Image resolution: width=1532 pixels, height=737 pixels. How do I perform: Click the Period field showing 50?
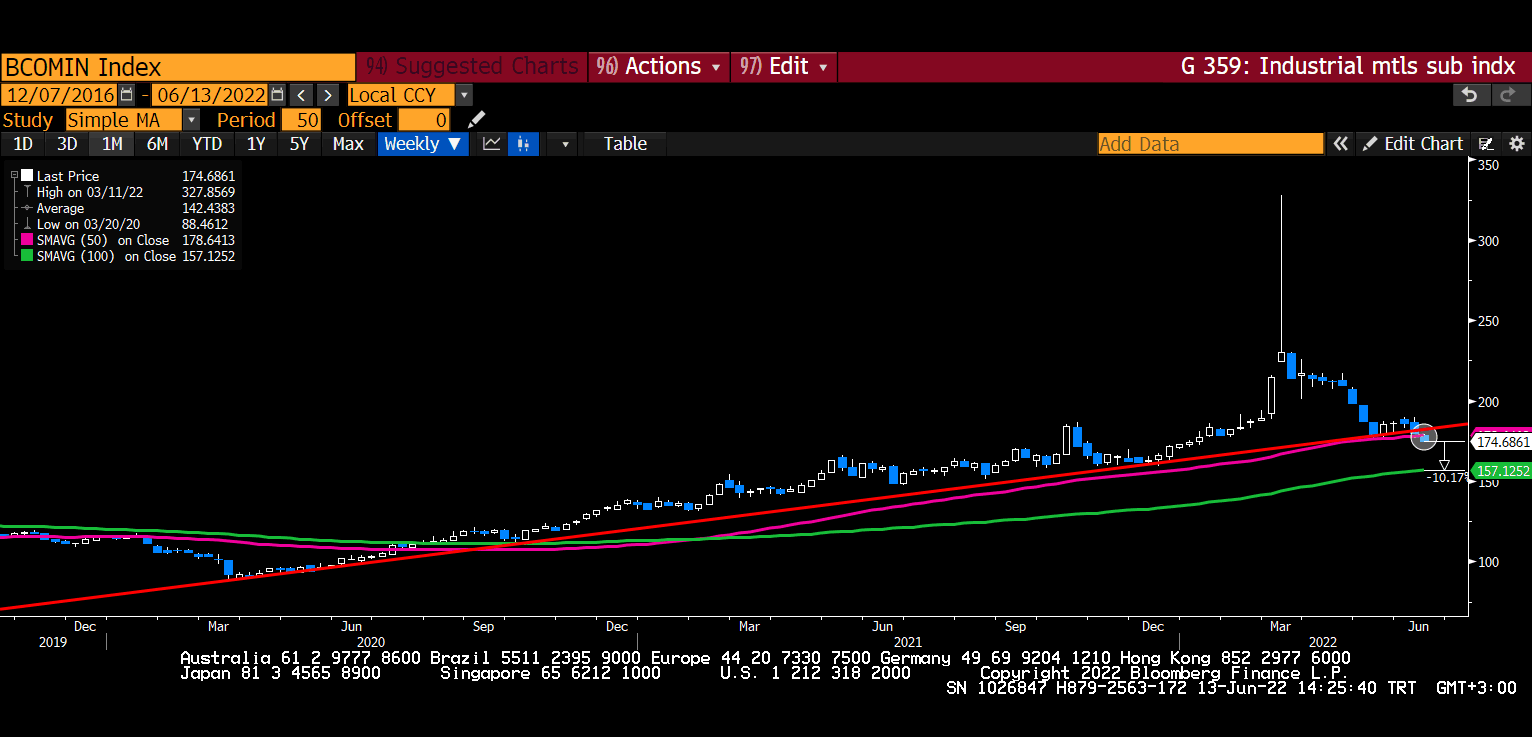pos(301,120)
